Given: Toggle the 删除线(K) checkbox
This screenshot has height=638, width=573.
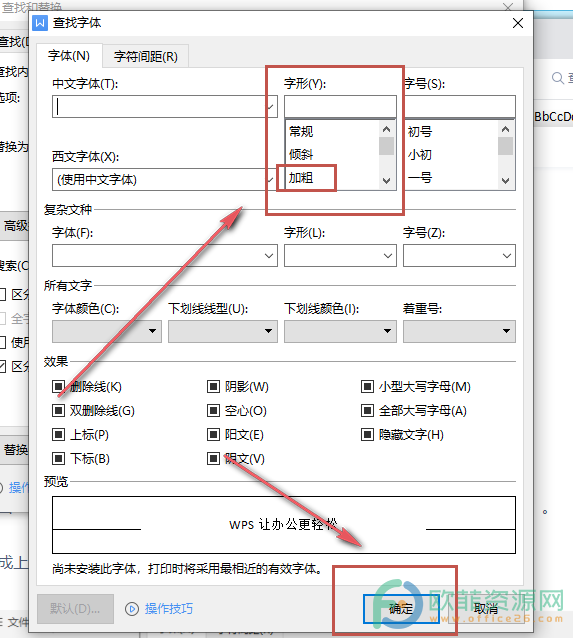Looking at the screenshot, I should (58, 386).
